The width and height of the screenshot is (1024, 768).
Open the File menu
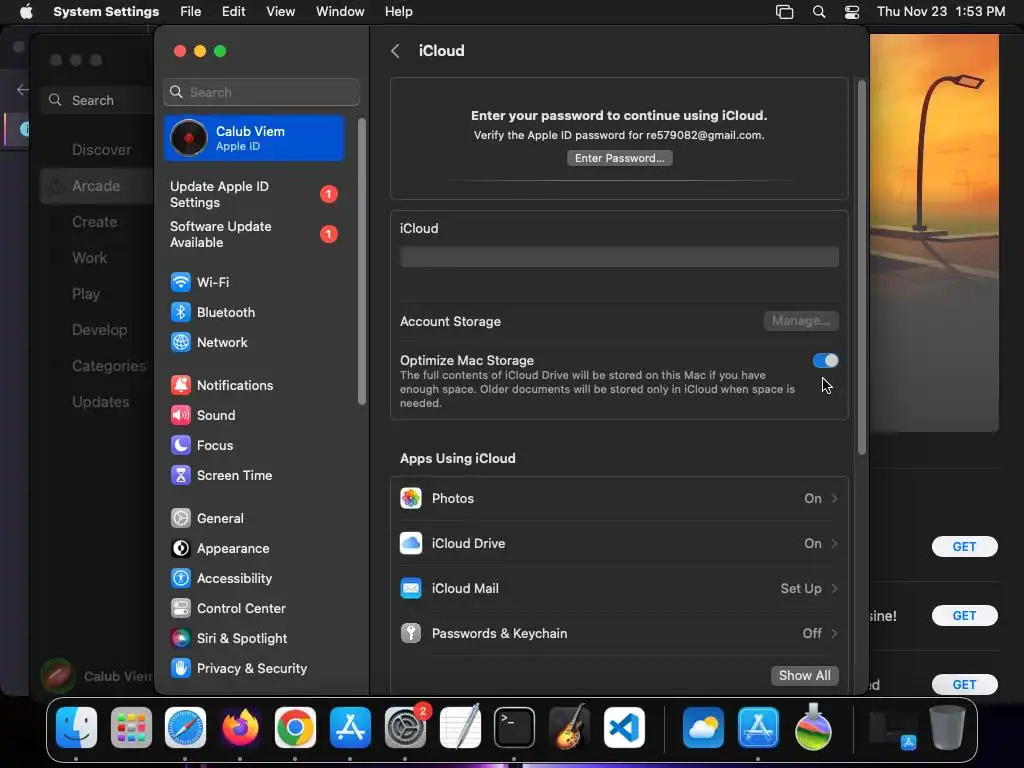191,12
